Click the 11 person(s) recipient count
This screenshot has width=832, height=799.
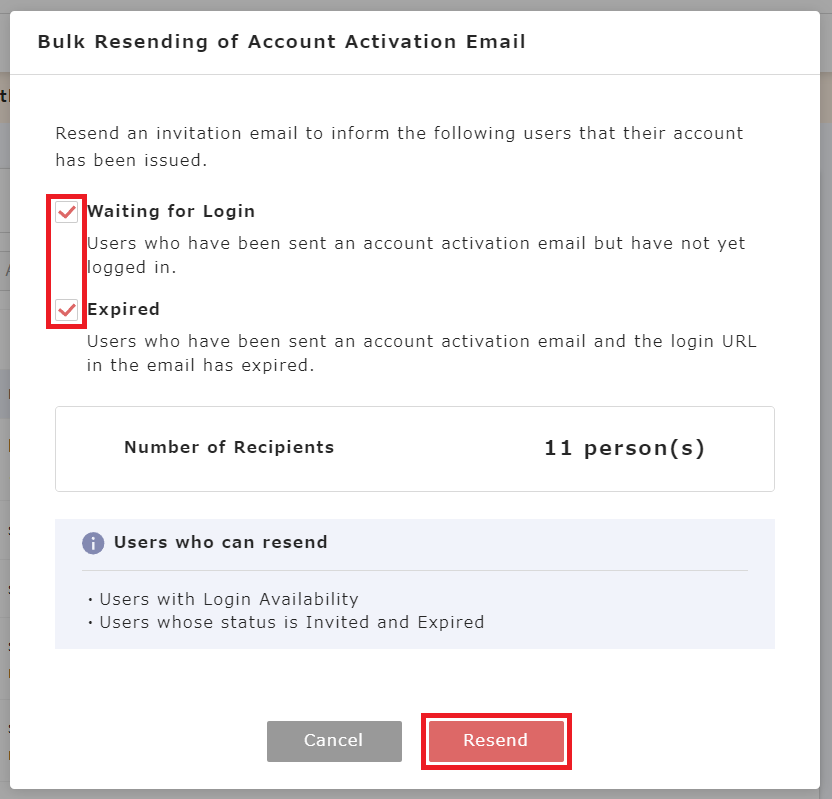(x=624, y=448)
